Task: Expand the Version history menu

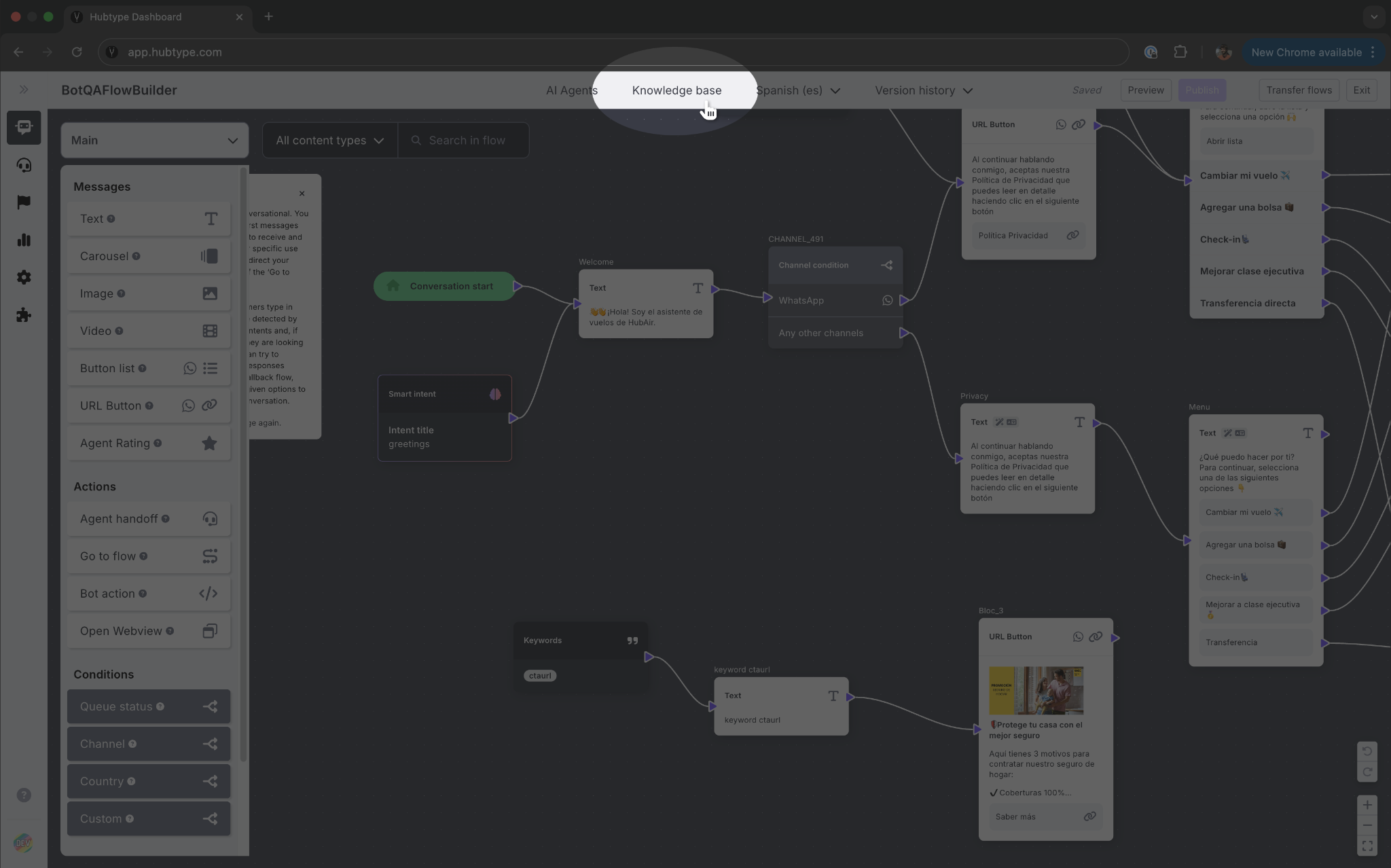Action: [923, 90]
